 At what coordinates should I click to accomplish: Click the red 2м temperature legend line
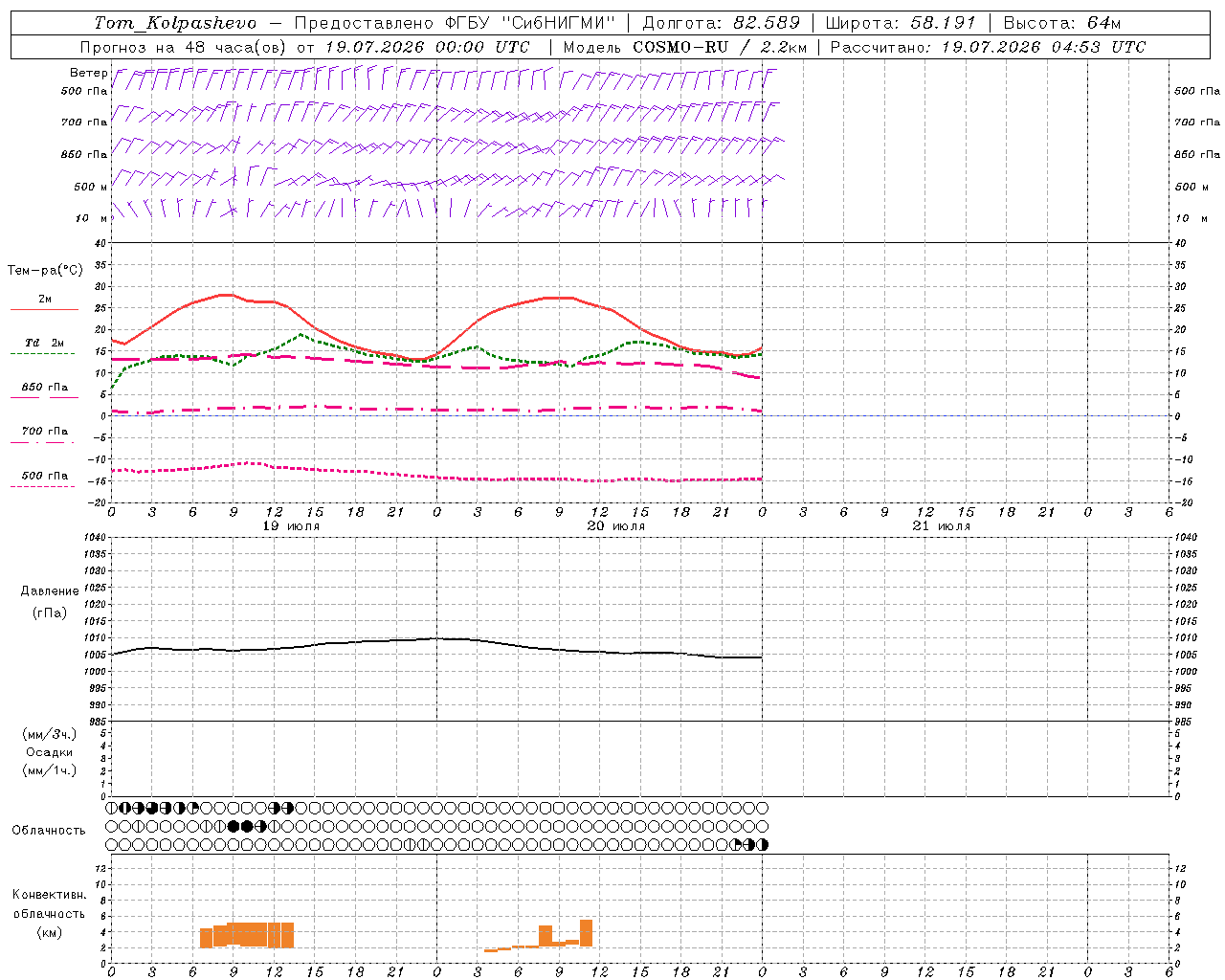[44, 309]
